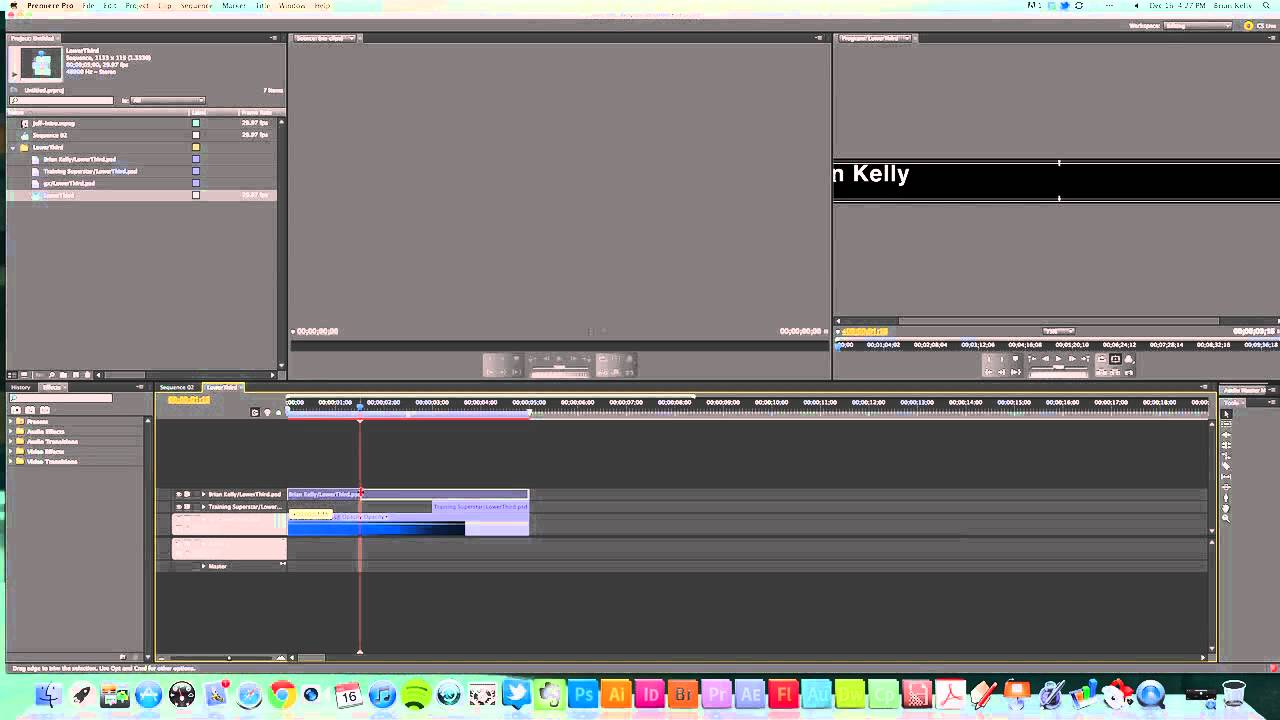1280x720 pixels.
Task: Click the Lift button in Program monitor
Action: click(1102, 372)
